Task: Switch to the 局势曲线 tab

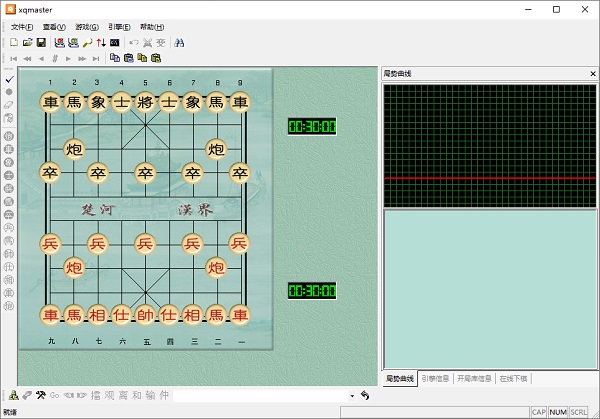Action: pyautogui.click(x=400, y=378)
